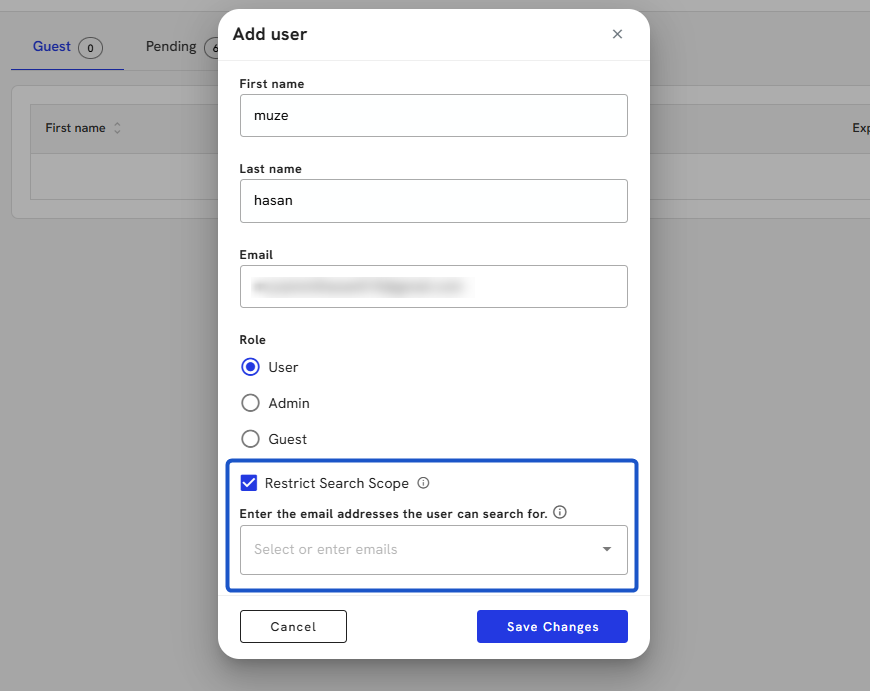Click the Select or enter emails field

[420, 549]
